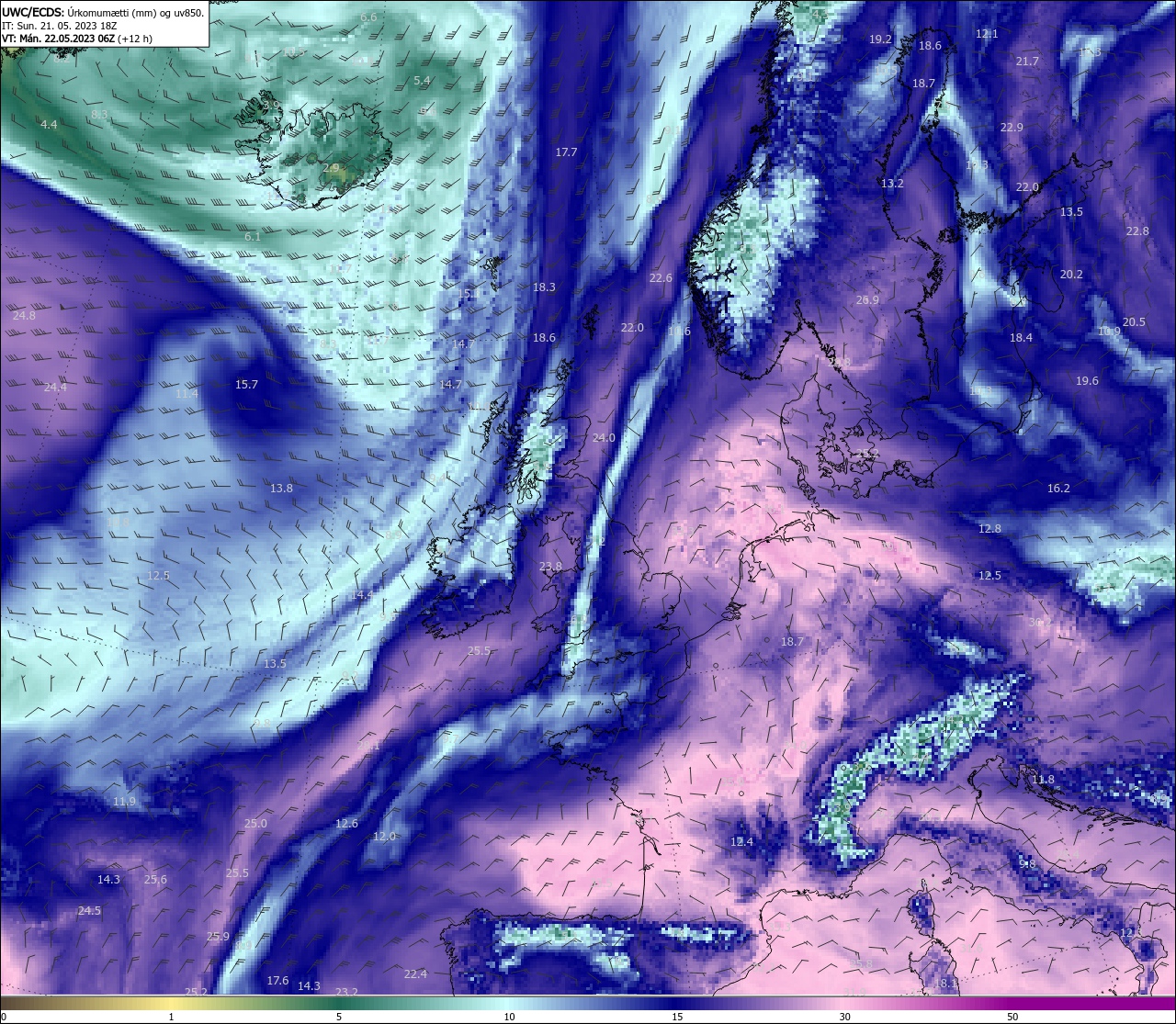Click the "10" label on the color scale
The height and width of the screenshot is (1024, 1176).
[x=508, y=1017]
